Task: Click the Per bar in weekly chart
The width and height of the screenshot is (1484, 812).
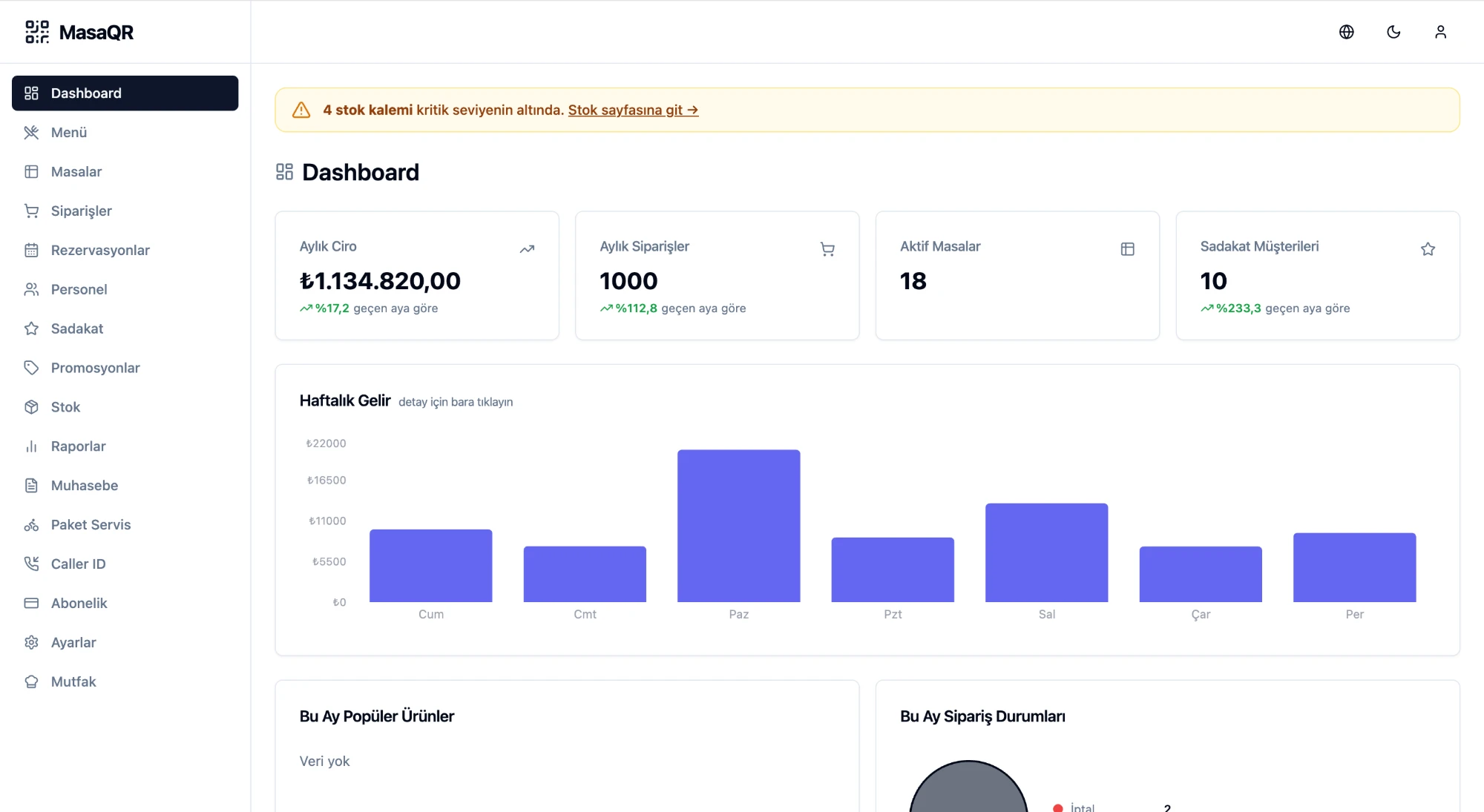Action: tap(1355, 568)
